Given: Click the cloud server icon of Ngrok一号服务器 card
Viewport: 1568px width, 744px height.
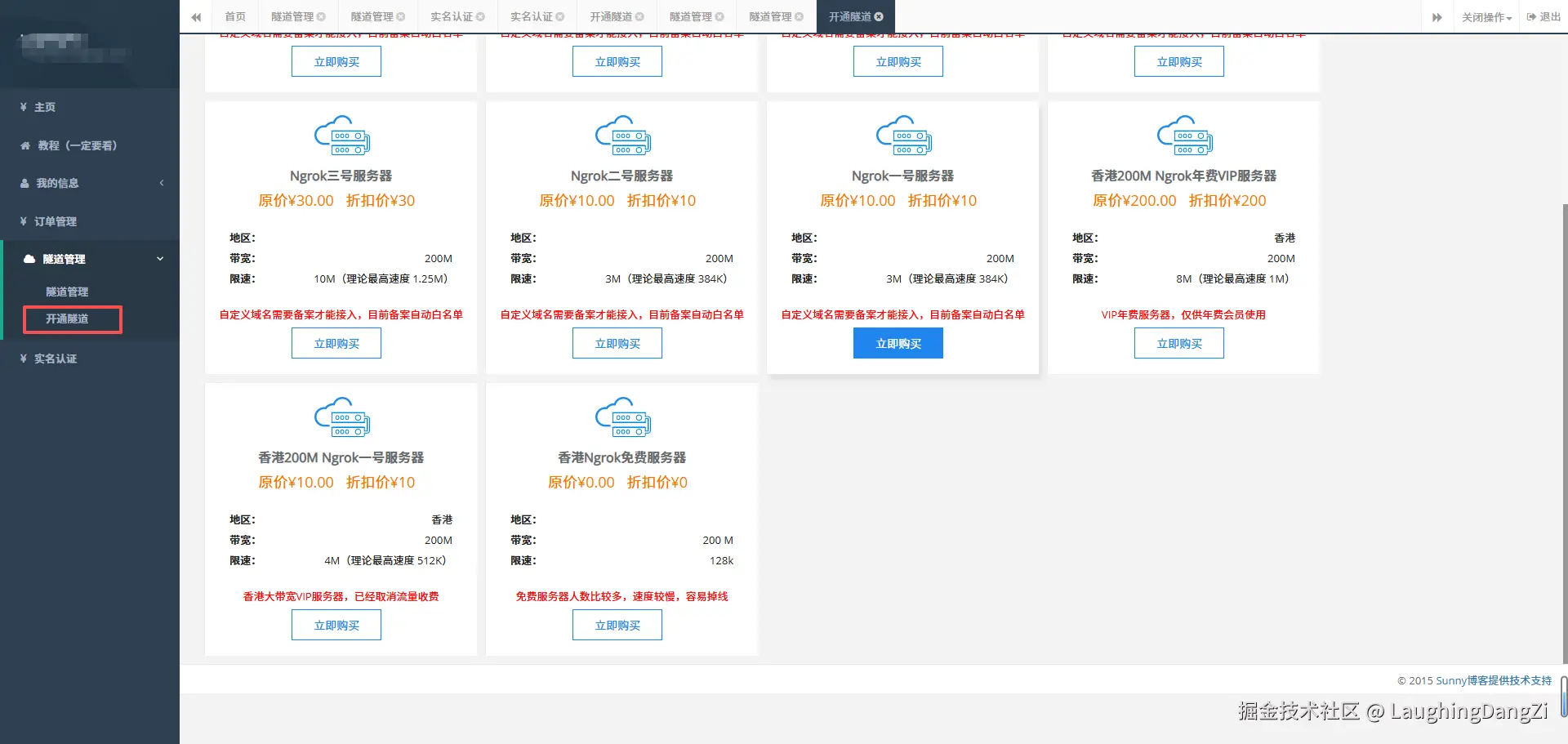Looking at the screenshot, I should coord(903,136).
